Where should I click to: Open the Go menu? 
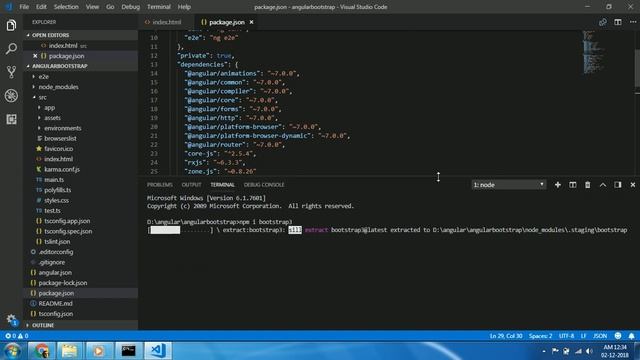110,7
